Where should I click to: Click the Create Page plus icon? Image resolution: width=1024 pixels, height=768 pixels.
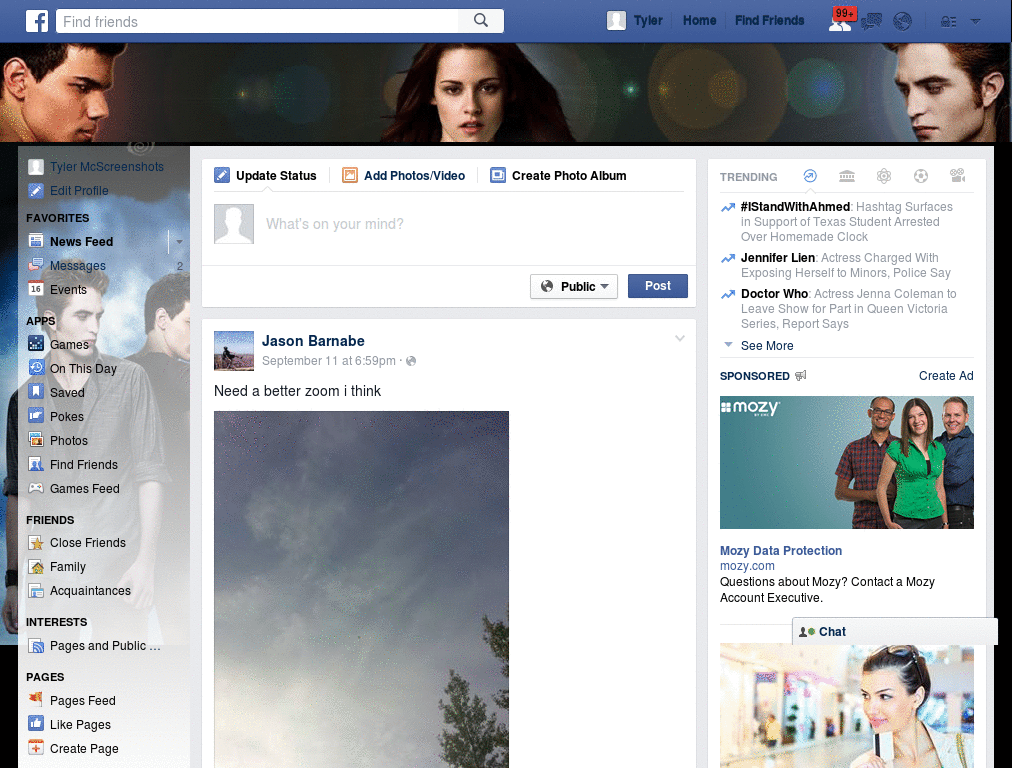(36, 748)
